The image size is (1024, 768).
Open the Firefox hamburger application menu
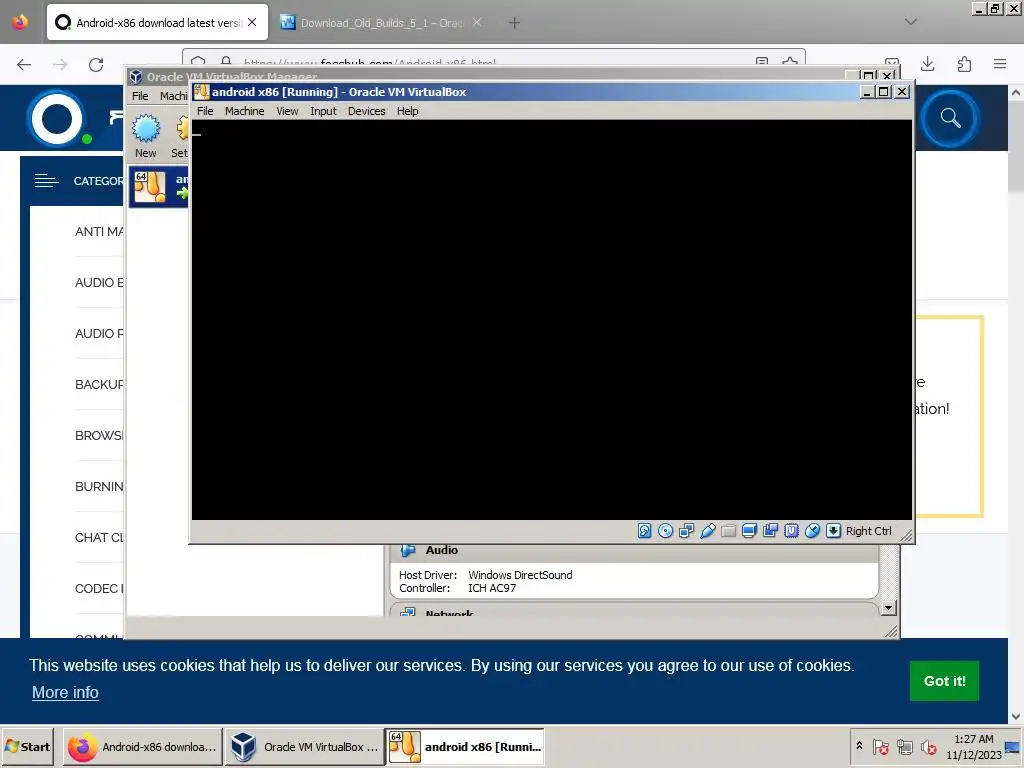click(1000, 64)
